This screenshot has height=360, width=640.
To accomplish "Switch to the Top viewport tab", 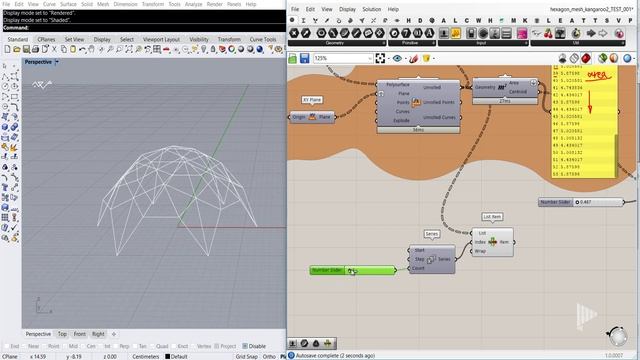I will [x=62, y=334].
